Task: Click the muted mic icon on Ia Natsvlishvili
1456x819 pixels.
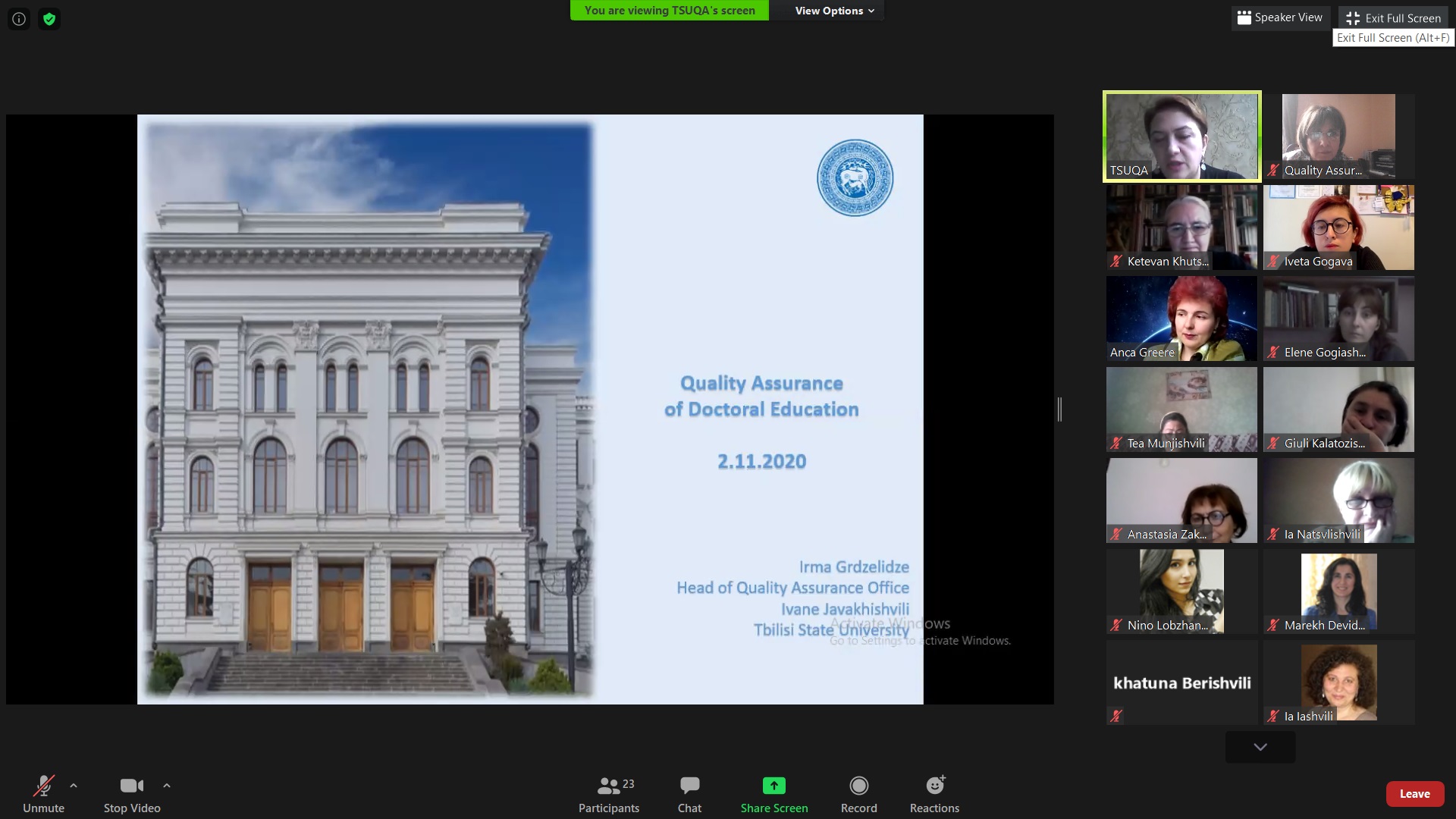Action: click(x=1273, y=534)
